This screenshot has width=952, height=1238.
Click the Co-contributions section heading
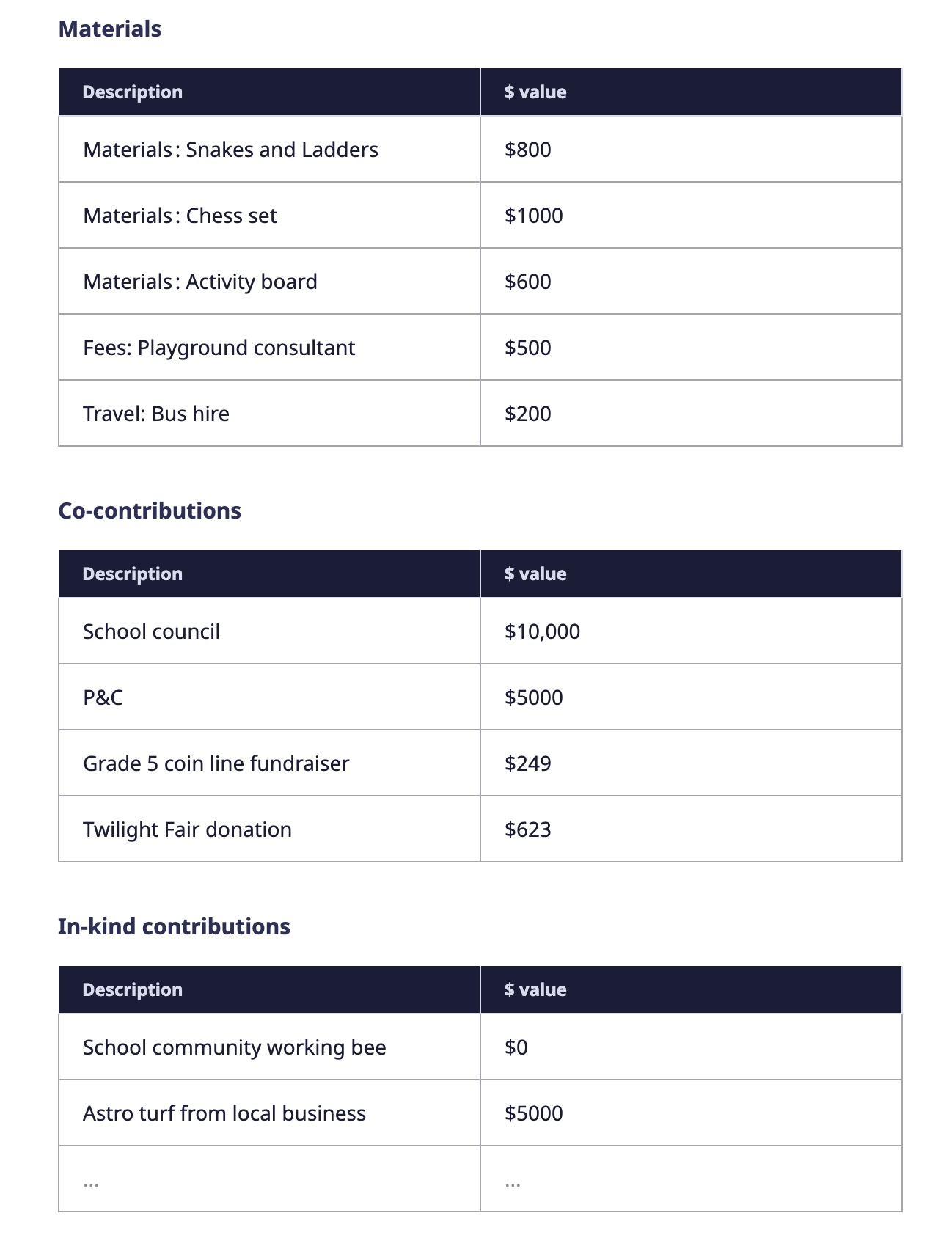(150, 510)
